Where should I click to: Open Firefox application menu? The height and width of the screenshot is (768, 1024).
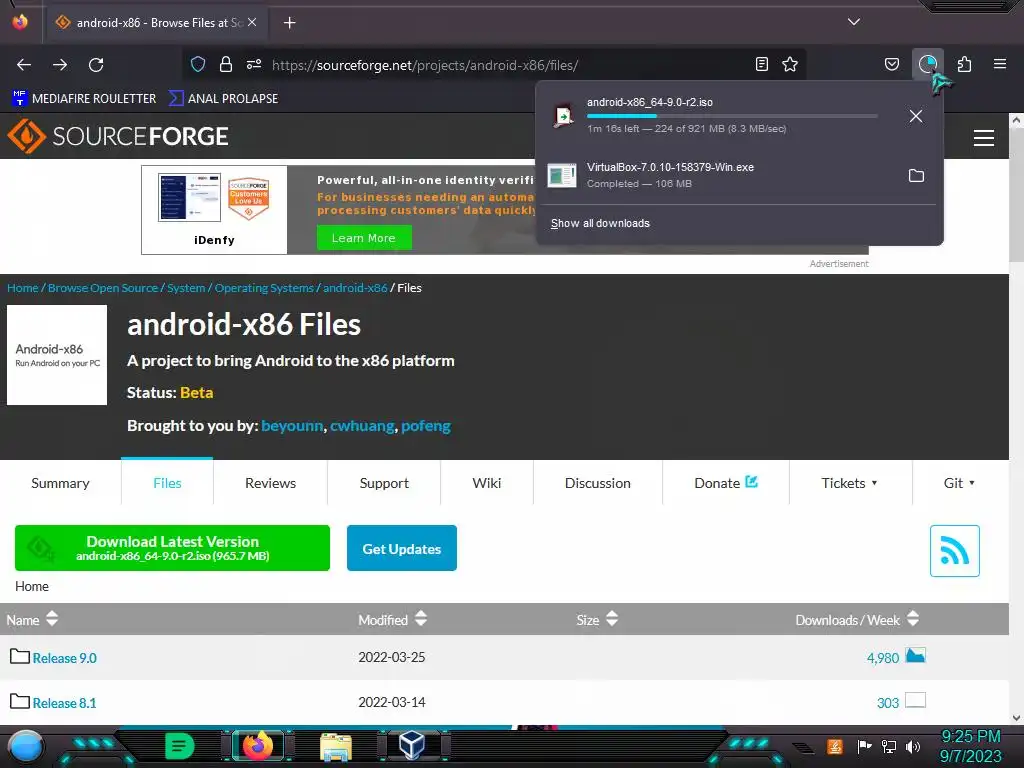click(x=1000, y=64)
